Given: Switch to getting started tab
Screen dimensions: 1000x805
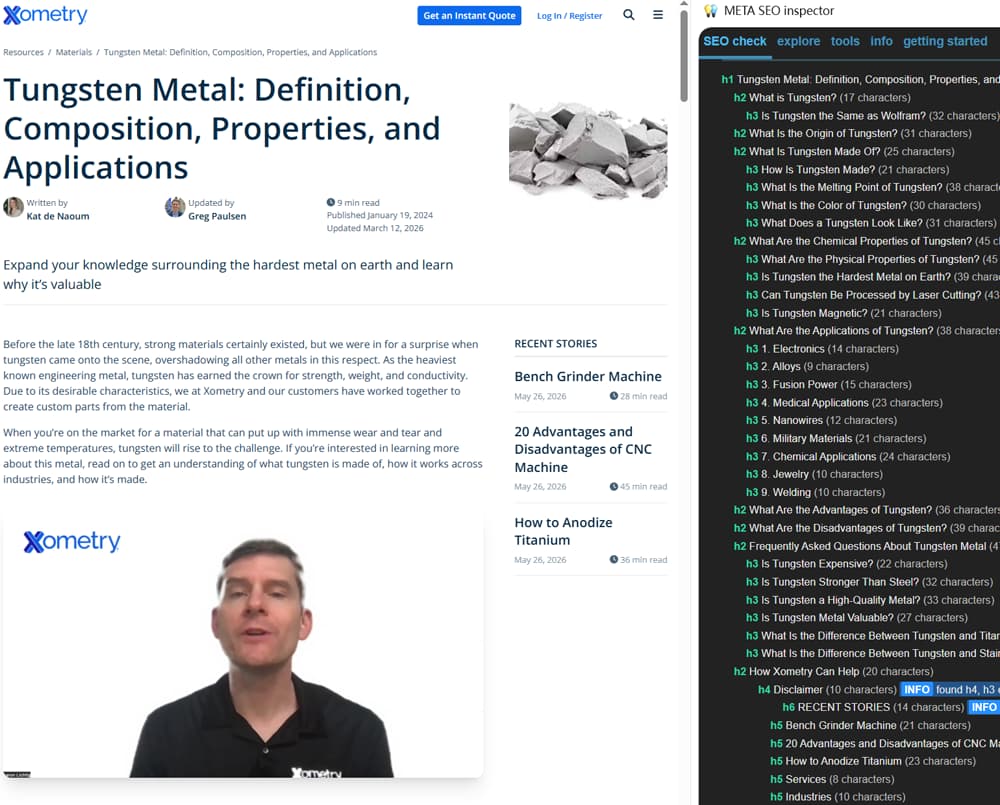Looking at the screenshot, I should [x=945, y=41].
